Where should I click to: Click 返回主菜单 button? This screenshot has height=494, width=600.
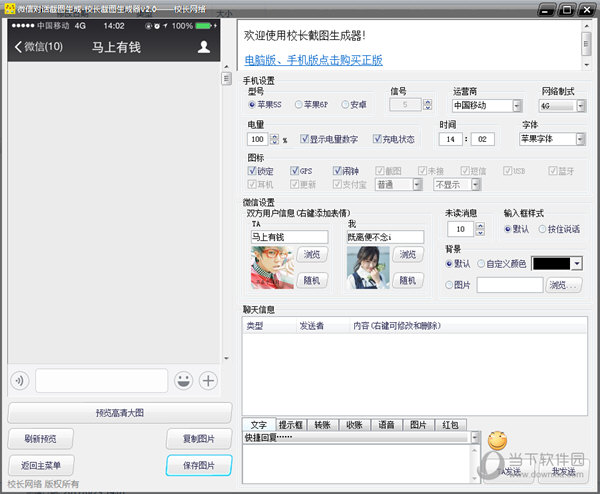click(x=41, y=465)
